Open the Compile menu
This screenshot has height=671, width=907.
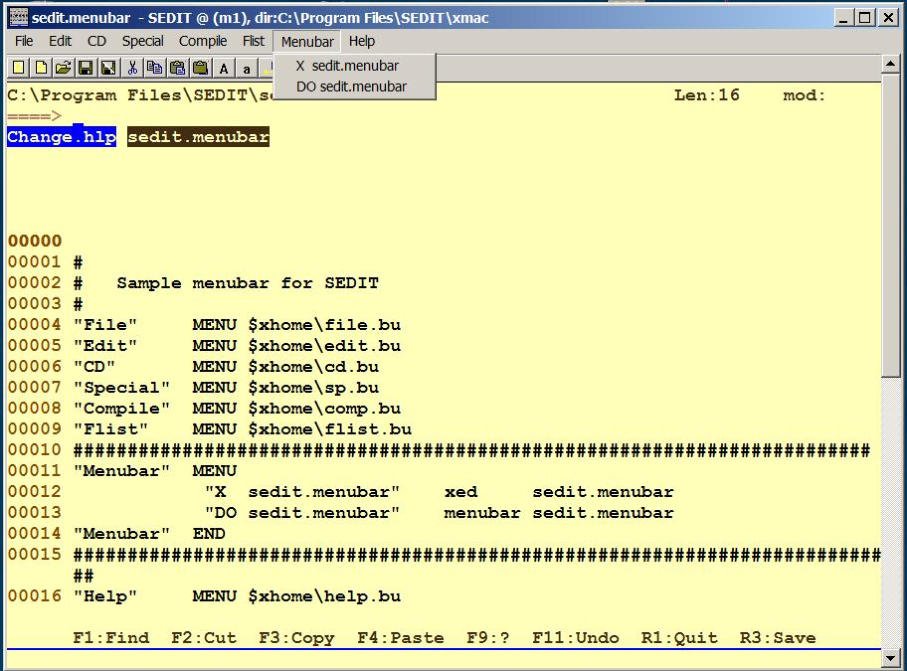pos(202,41)
